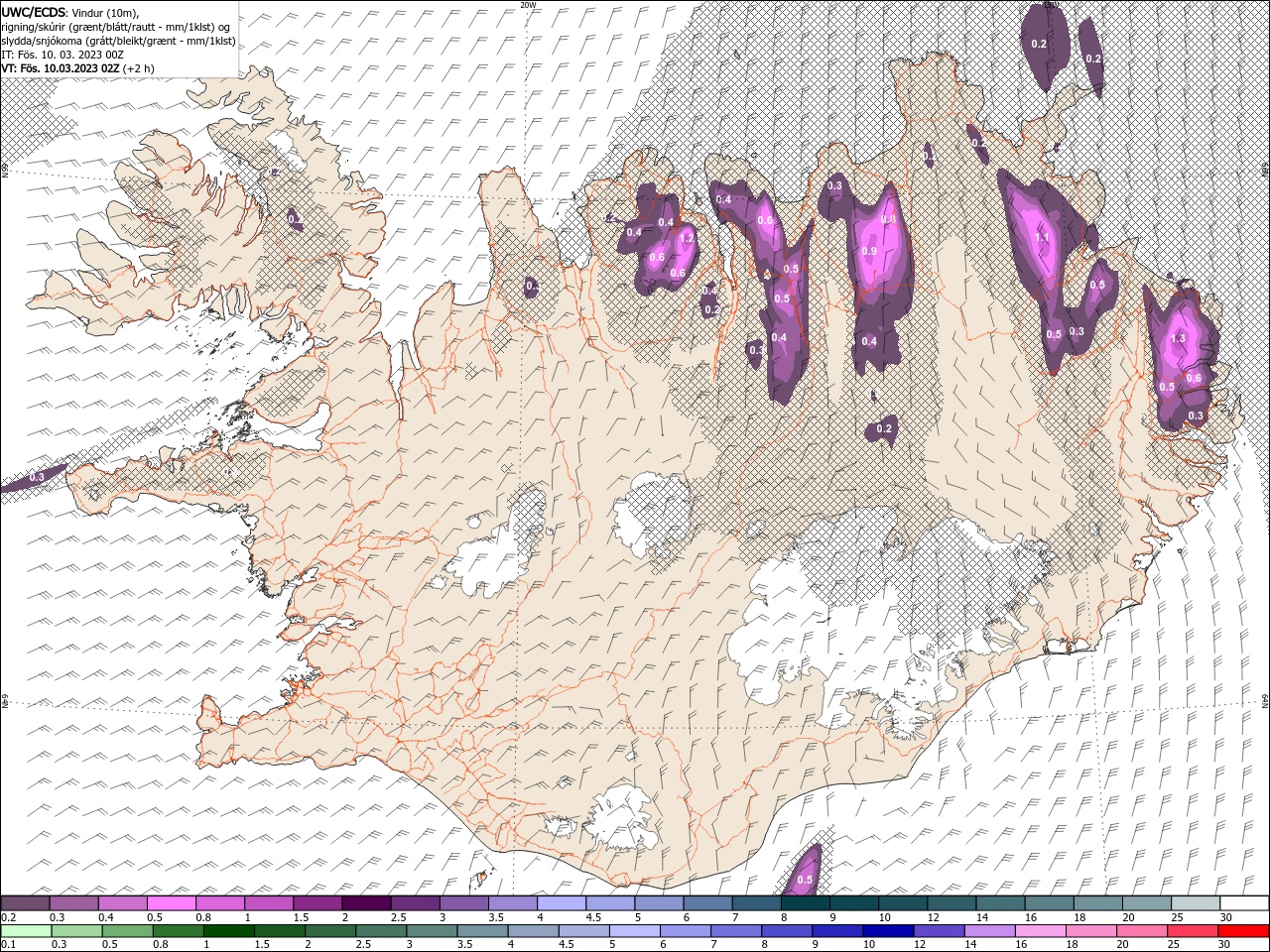Click the 0.9 snowfall value on the map
Image resolution: width=1270 pixels, height=952 pixels.
(x=869, y=252)
